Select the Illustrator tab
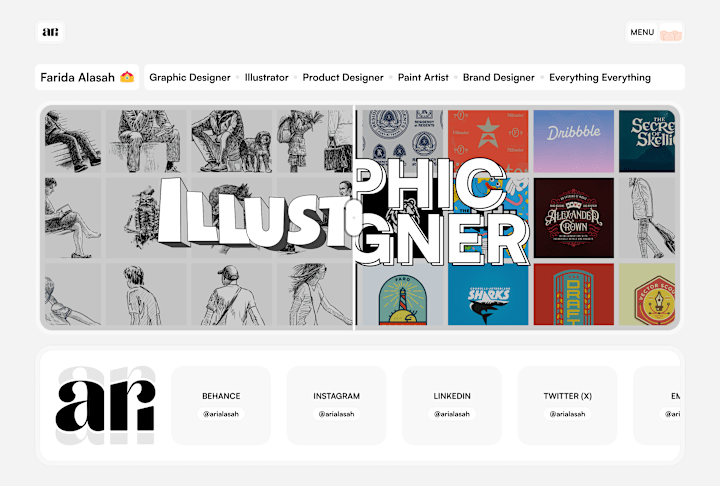 [x=266, y=78]
